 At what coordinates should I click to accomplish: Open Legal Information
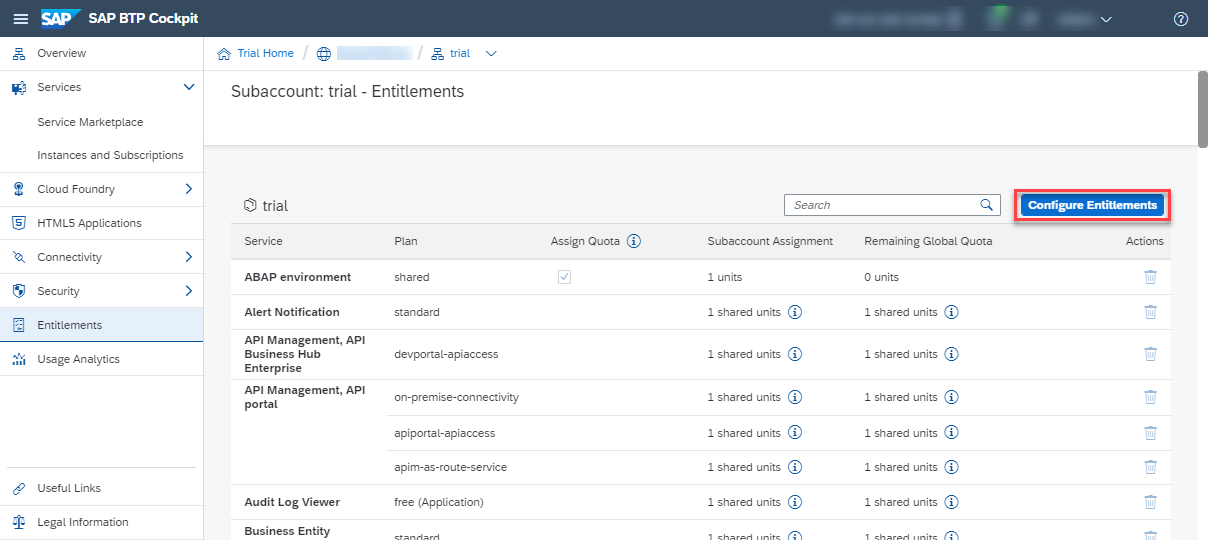[x=101, y=522]
